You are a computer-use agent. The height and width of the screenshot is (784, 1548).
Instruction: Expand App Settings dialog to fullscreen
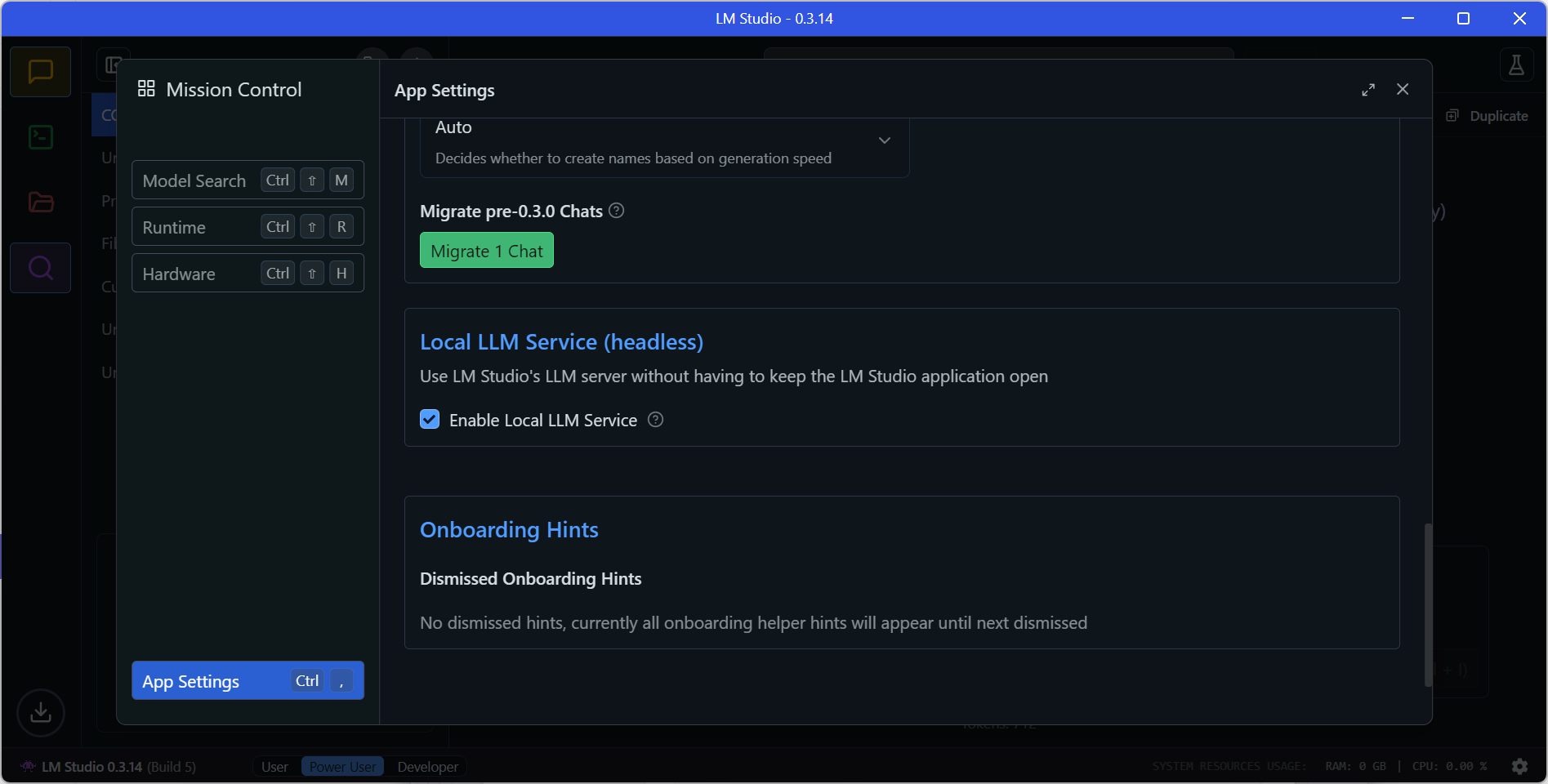1368,90
